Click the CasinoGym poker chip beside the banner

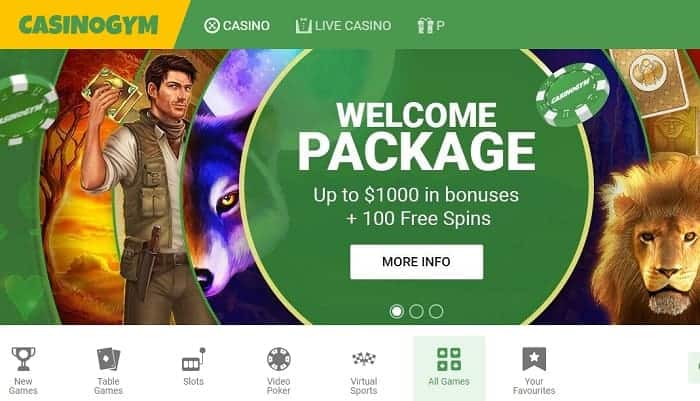point(572,94)
